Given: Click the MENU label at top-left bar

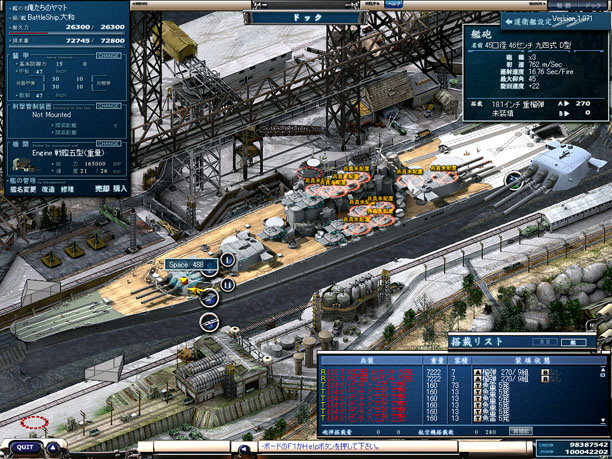Looking at the screenshot, I should [x=138, y=3].
